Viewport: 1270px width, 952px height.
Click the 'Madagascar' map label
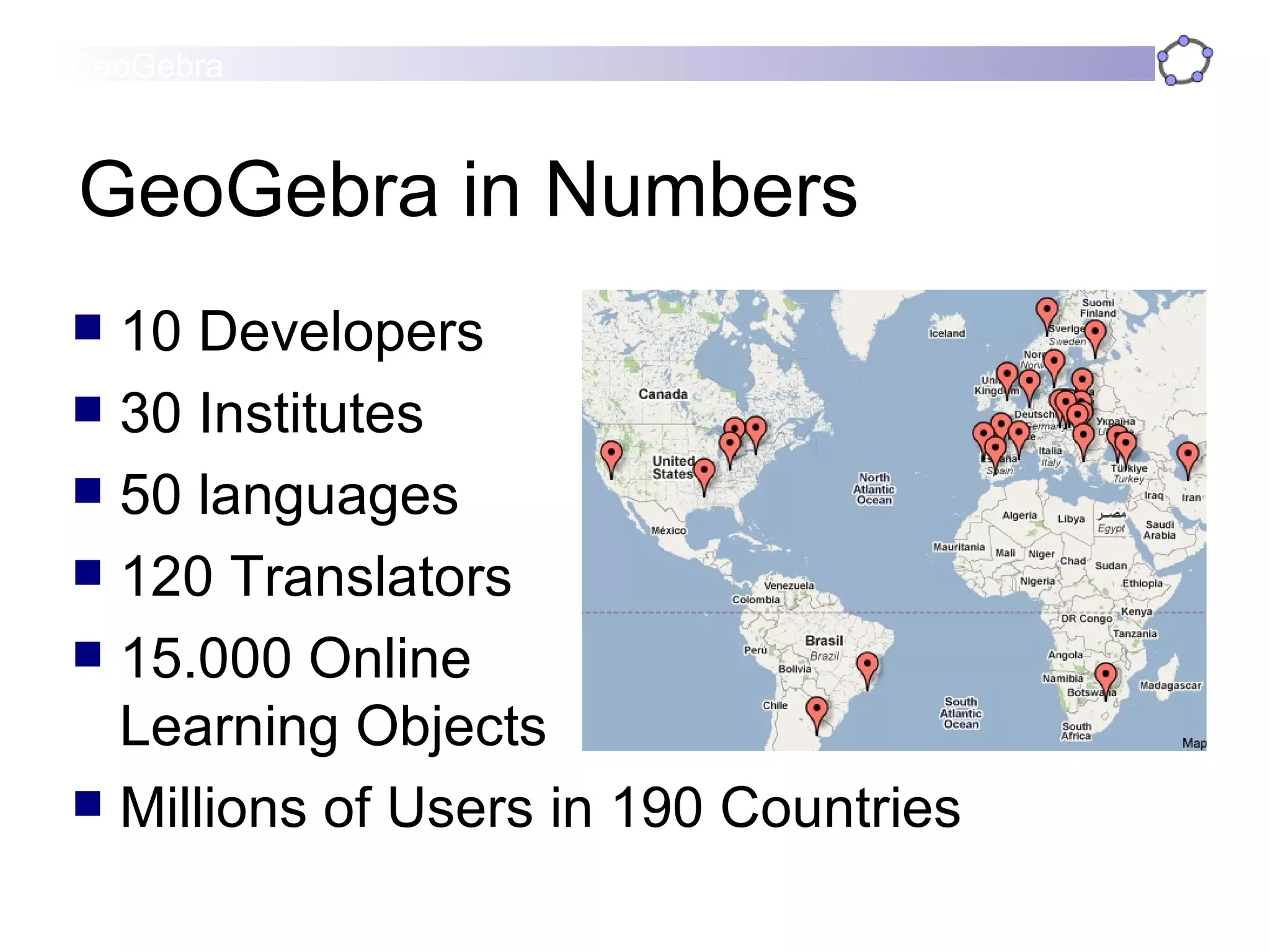coord(1171,685)
